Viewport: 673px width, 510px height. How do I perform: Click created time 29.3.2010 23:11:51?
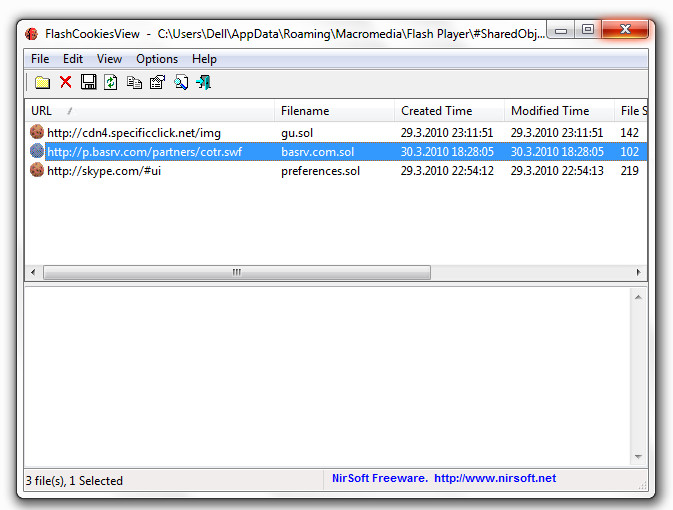[x=447, y=133]
